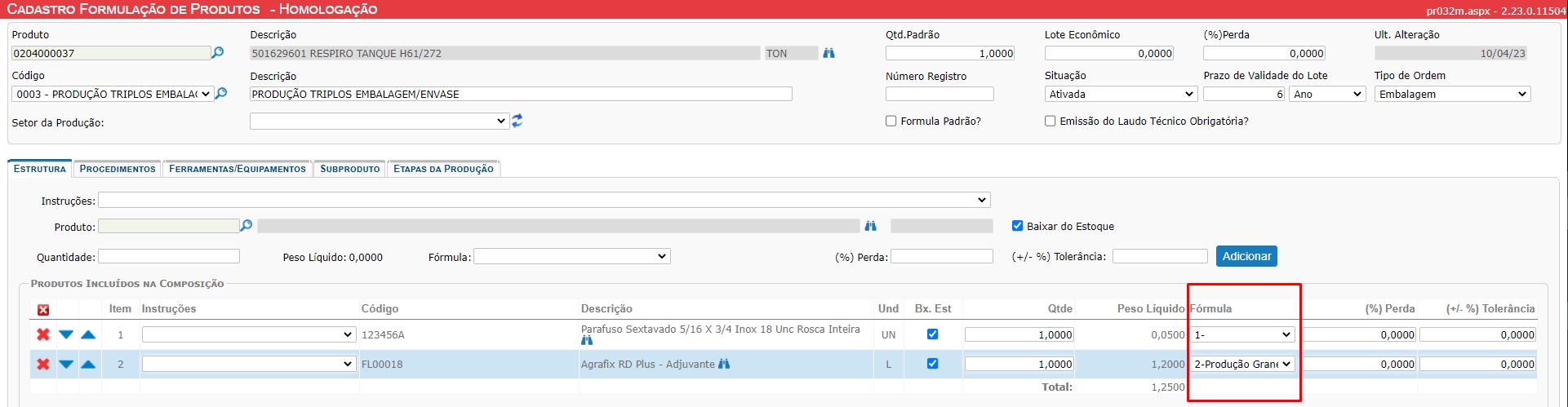
Task: Click Tolerância field of item 1
Action: tap(1478, 334)
